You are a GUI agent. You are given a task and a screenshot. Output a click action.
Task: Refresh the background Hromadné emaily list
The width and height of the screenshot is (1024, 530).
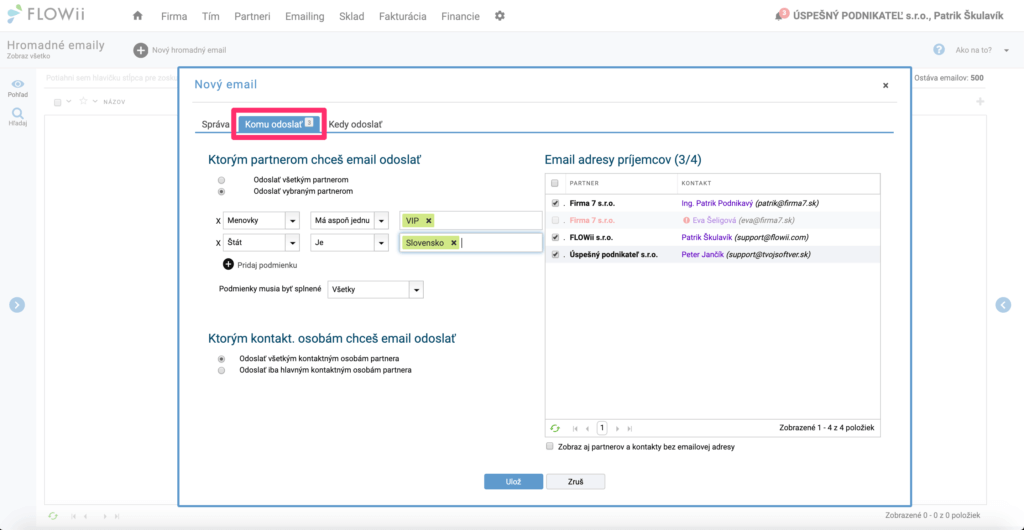[x=54, y=516]
